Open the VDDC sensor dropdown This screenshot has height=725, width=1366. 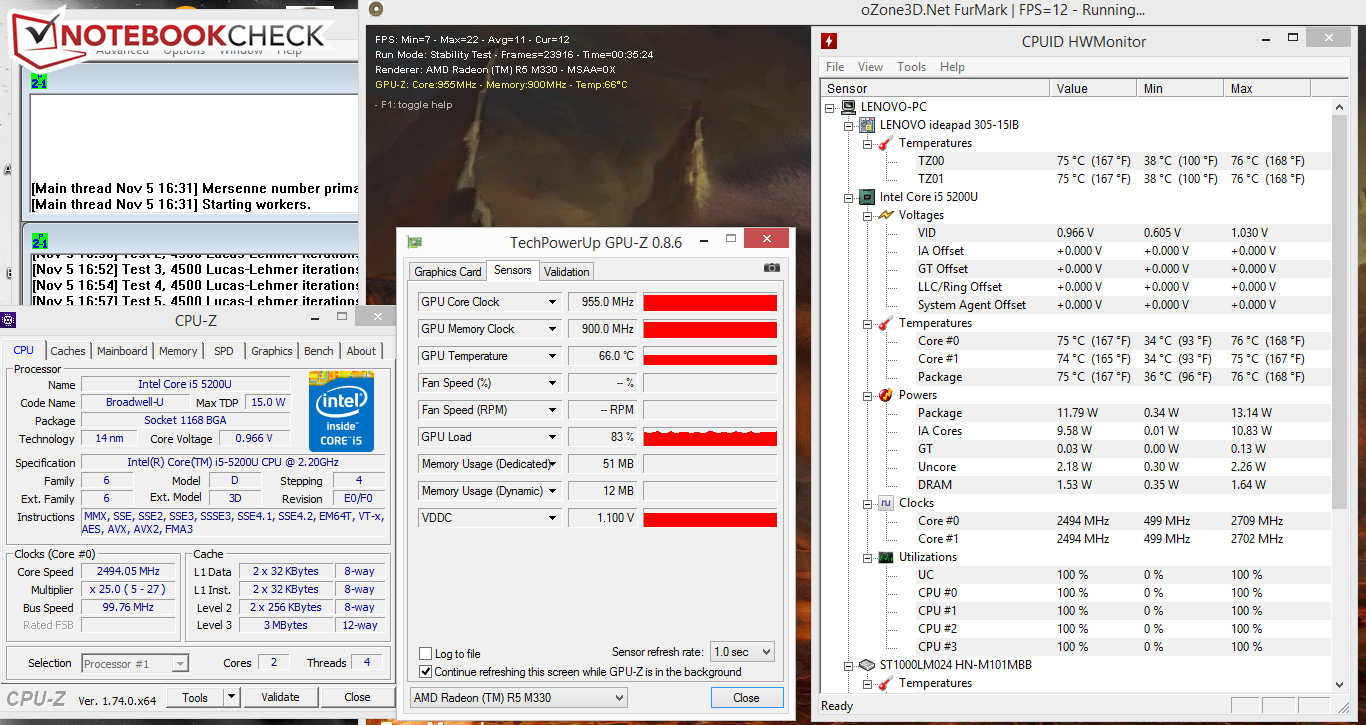click(x=551, y=518)
